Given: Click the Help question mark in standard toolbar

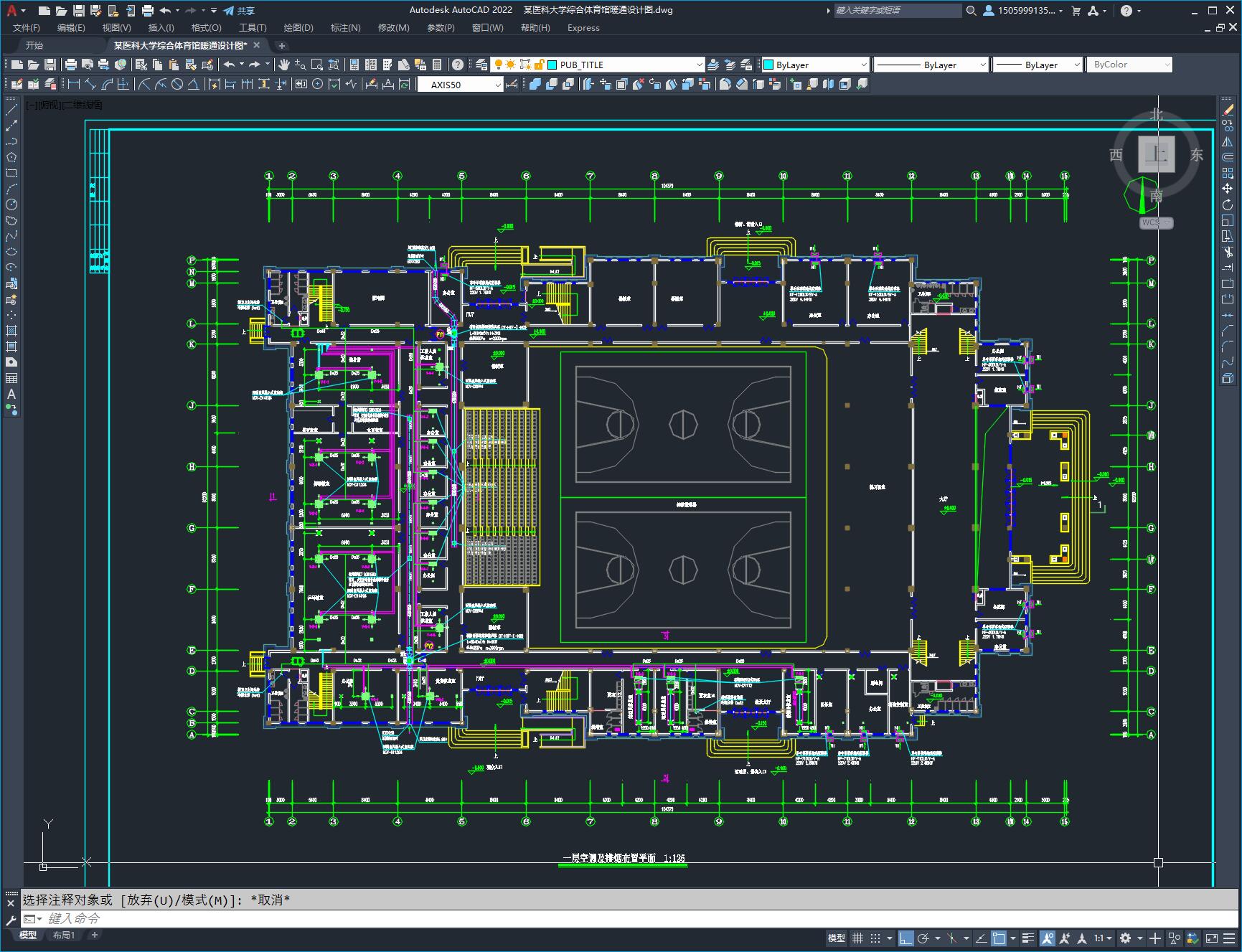Looking at the screenshot, I should coord(457,65).
